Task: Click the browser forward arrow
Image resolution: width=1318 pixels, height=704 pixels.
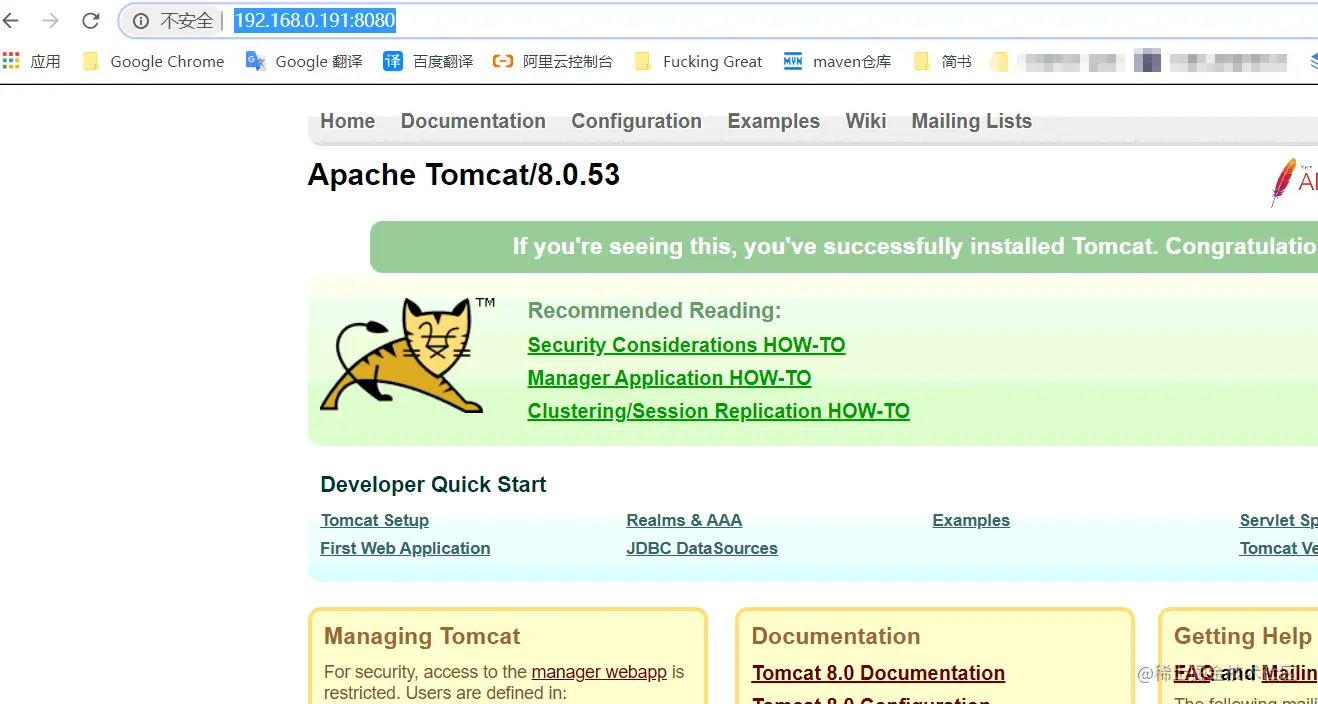Action: point(51,20)
